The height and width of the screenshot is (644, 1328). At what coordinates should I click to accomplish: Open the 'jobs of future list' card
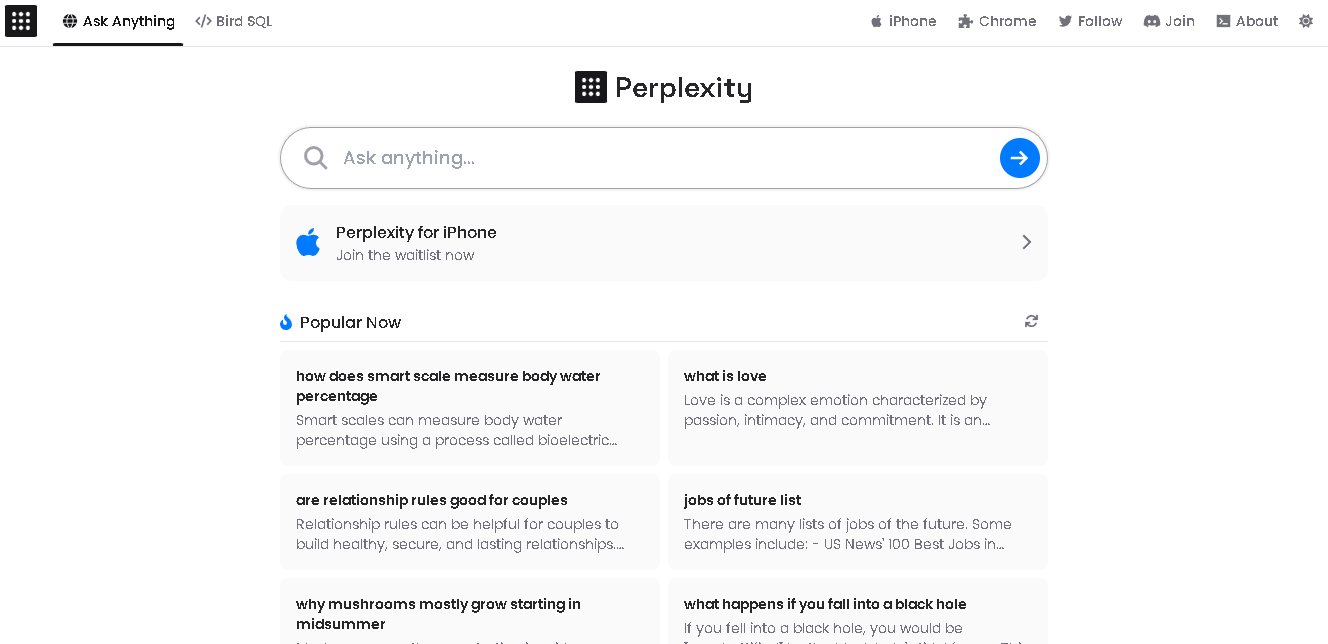[x=858, y=522]
